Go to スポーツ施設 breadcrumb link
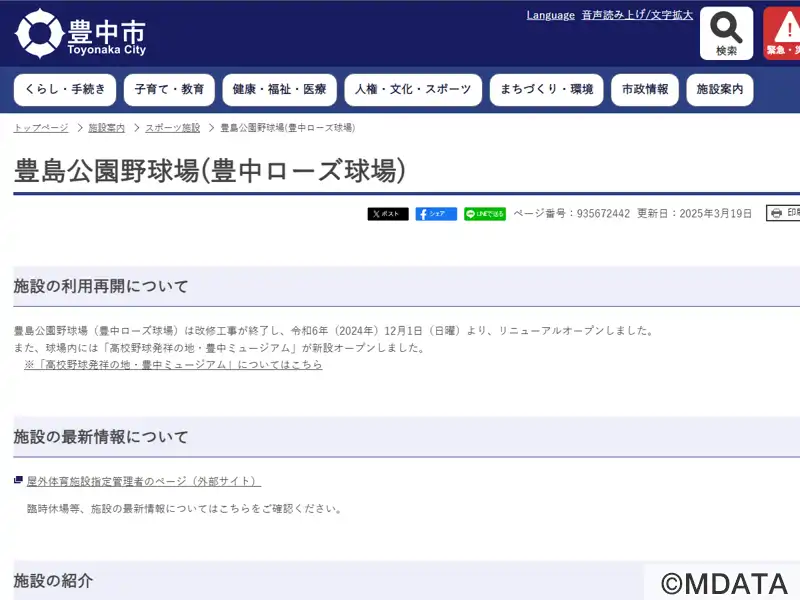This screenshot has height=600, width=800. [x=172, y=128]
